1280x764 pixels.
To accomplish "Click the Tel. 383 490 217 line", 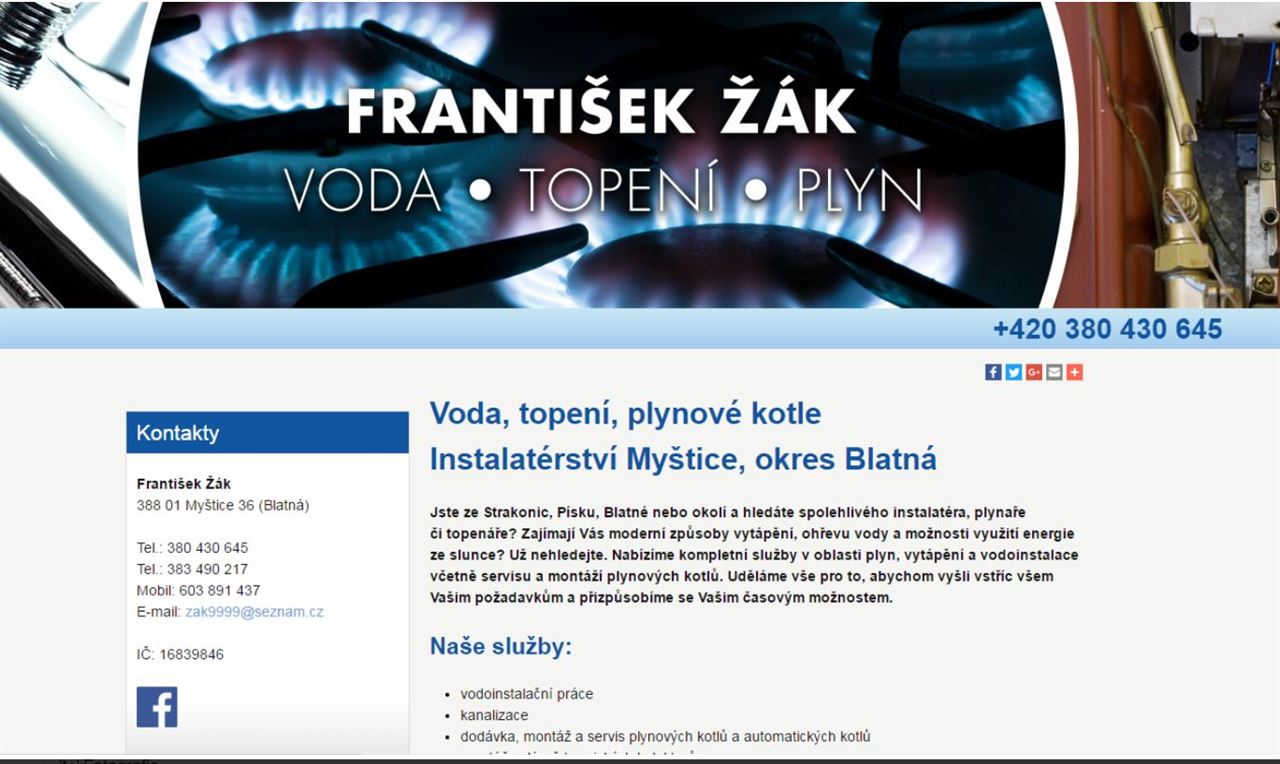I will pyautogui.click(x=192, y=569).
